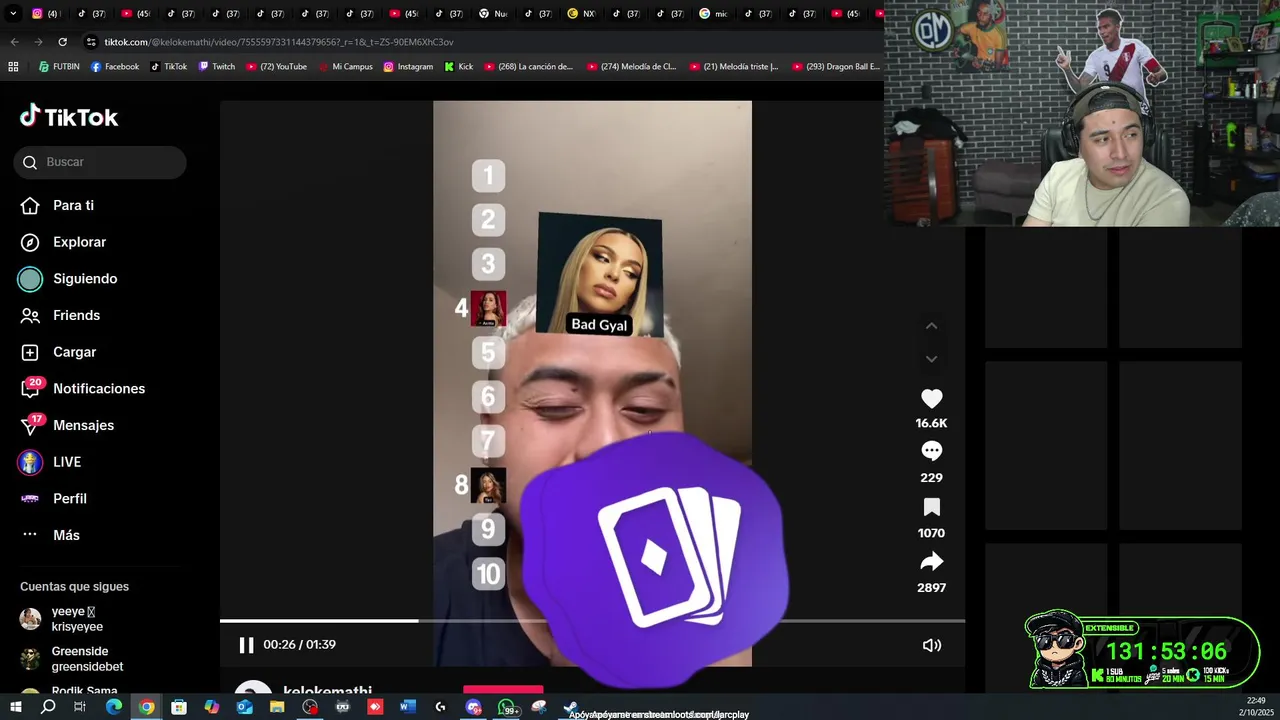The height and width of the screenshot is (720, 1280).
Task: Open comments showing 229
Action: tap(931, 451)
